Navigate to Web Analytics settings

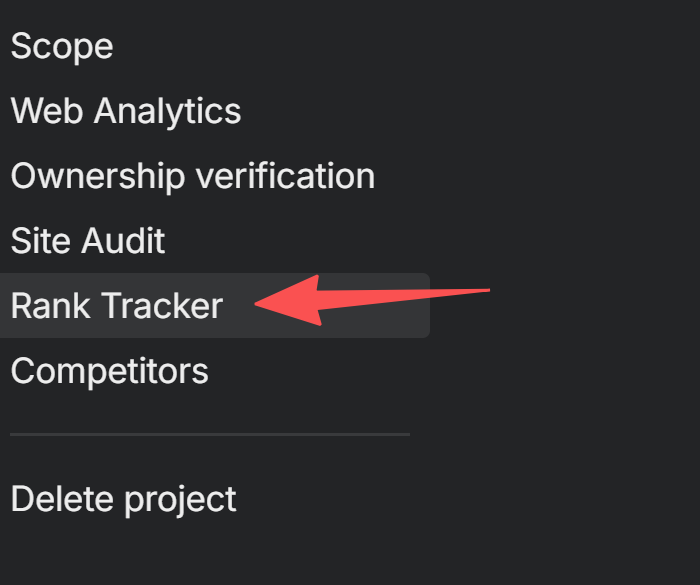coord(126,111)
